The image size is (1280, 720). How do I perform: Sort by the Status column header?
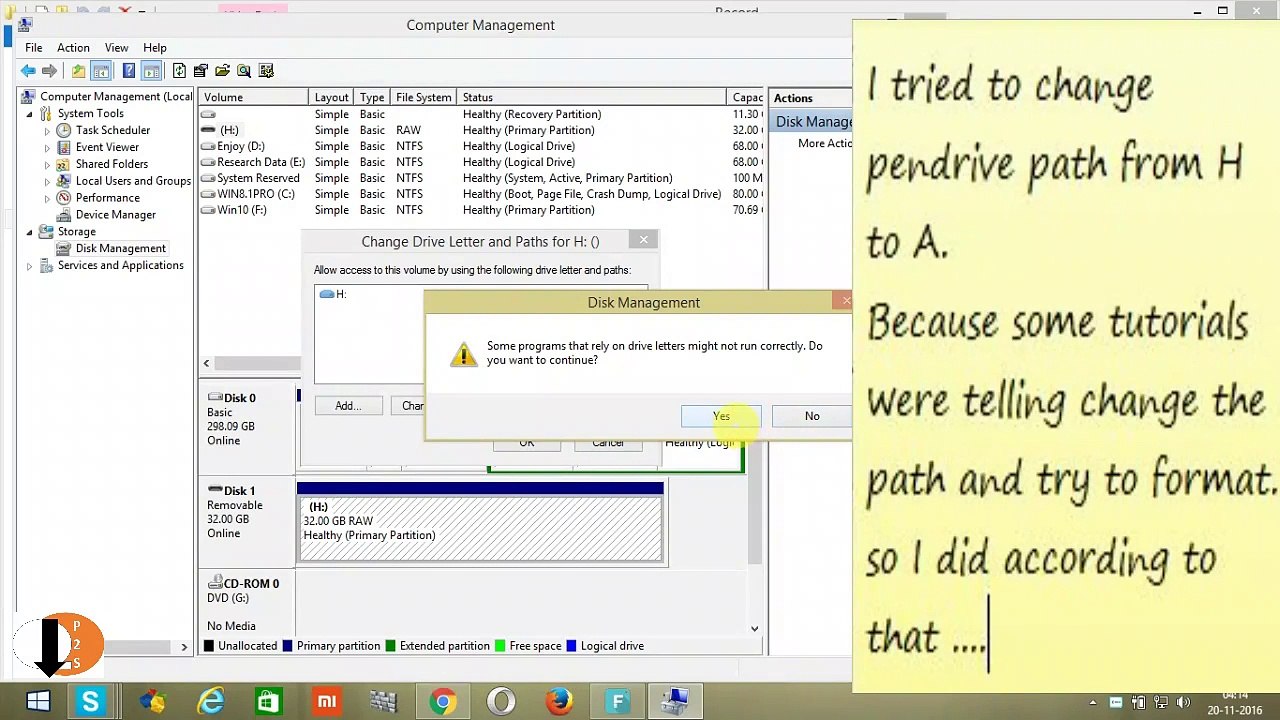(x=591, y=97)
